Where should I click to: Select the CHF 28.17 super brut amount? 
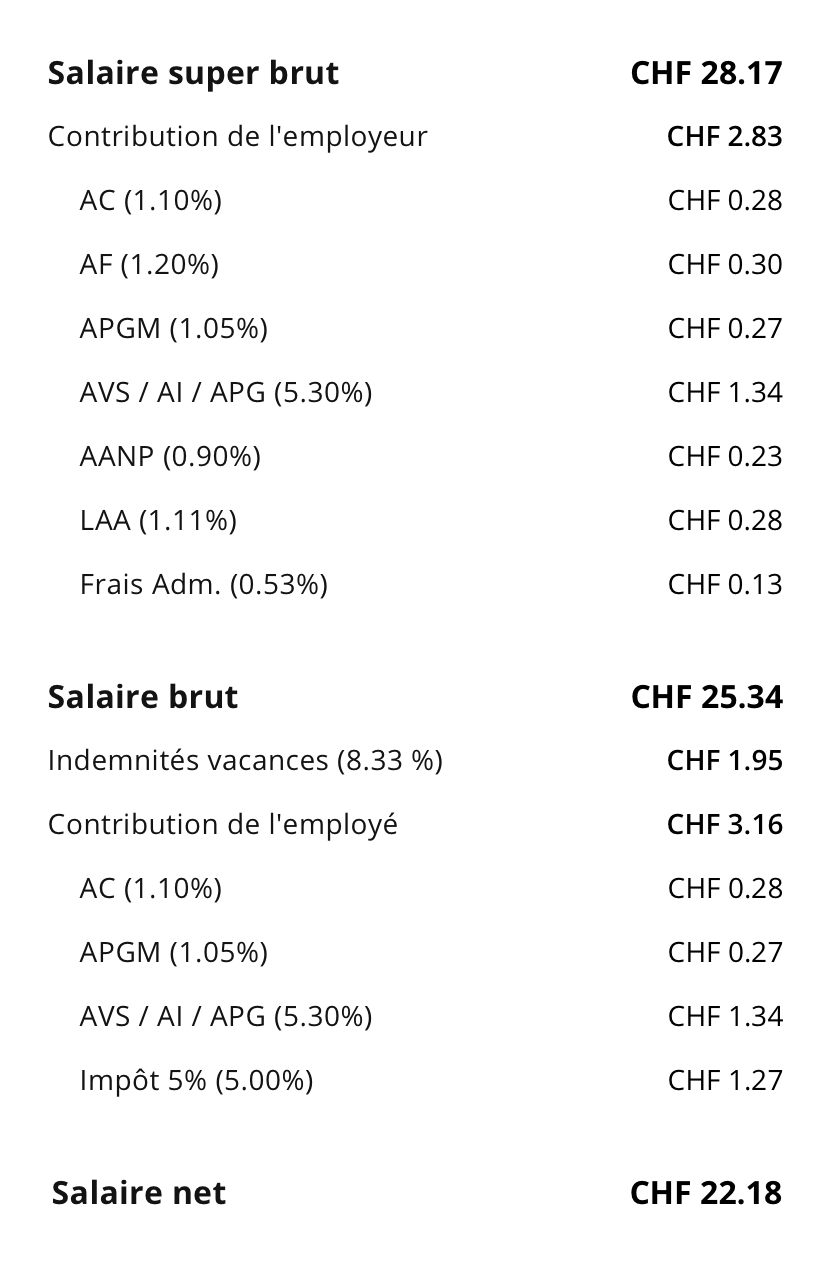click(706, 73)
